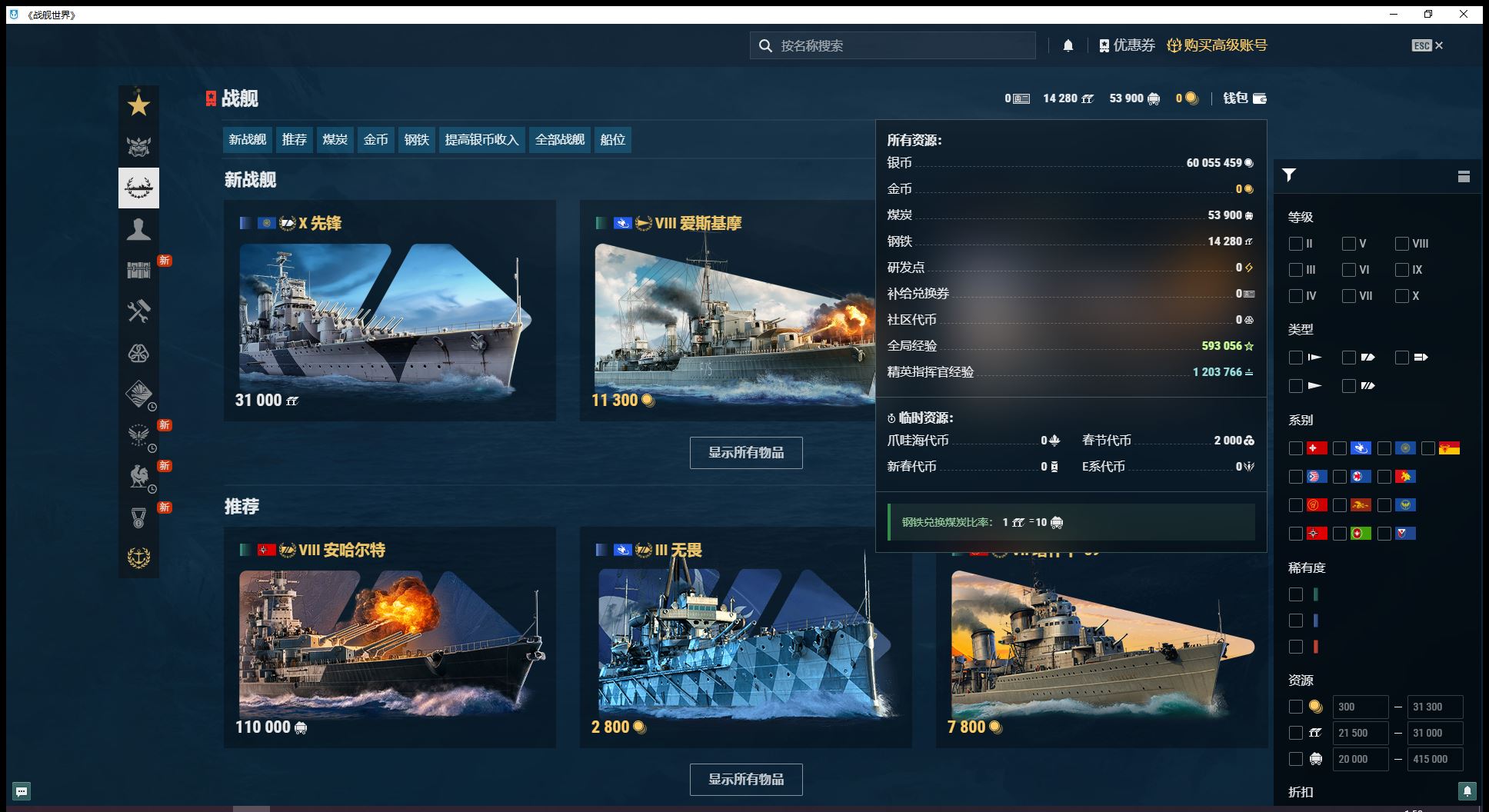The image size is (1489, 812).
Task: Click the commander silhouette sidebar icon
Action: point(138,229)
